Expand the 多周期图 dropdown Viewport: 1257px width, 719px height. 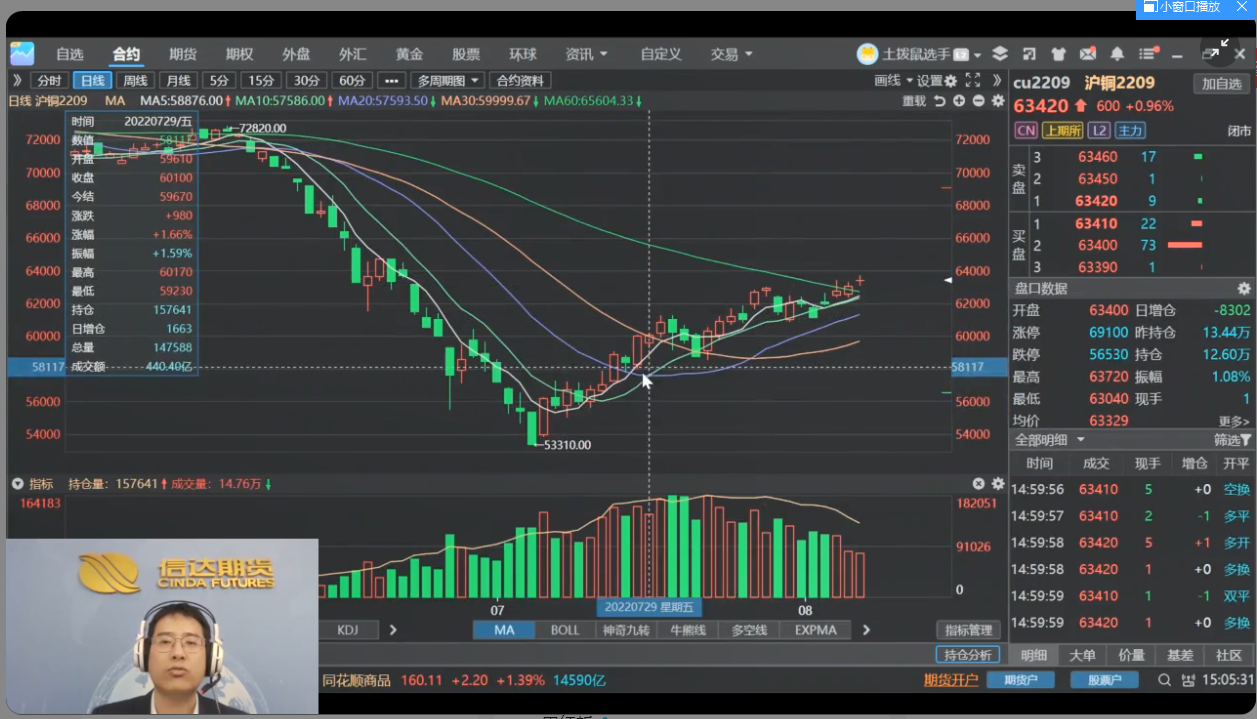[x=447, y=81]
